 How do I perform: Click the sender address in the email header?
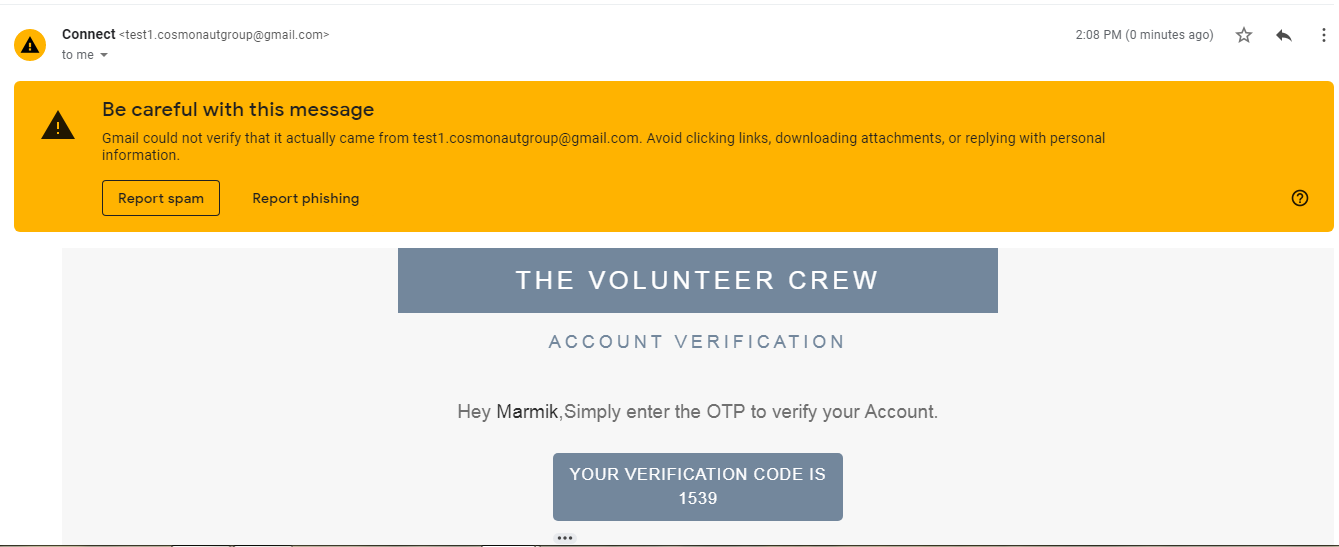[224, 35]
